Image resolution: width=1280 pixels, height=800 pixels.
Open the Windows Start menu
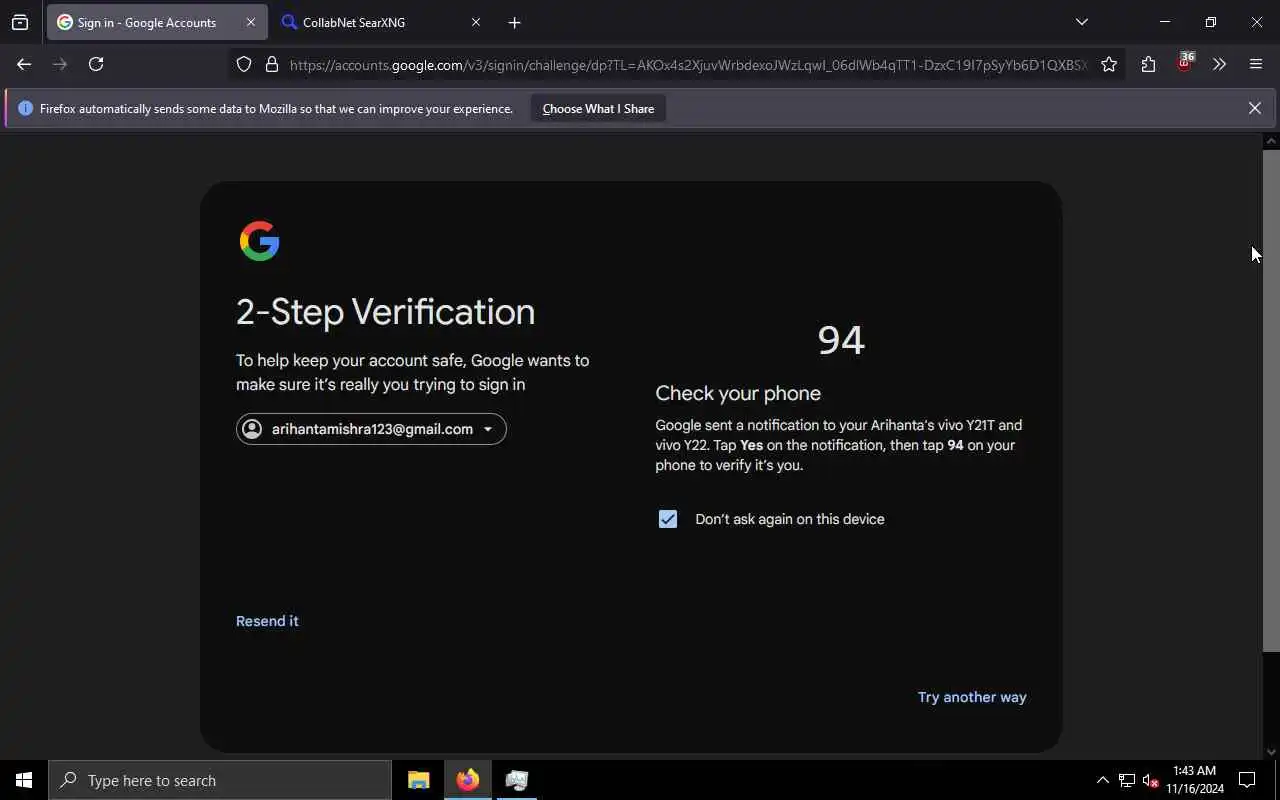click(x=24, y=780)
